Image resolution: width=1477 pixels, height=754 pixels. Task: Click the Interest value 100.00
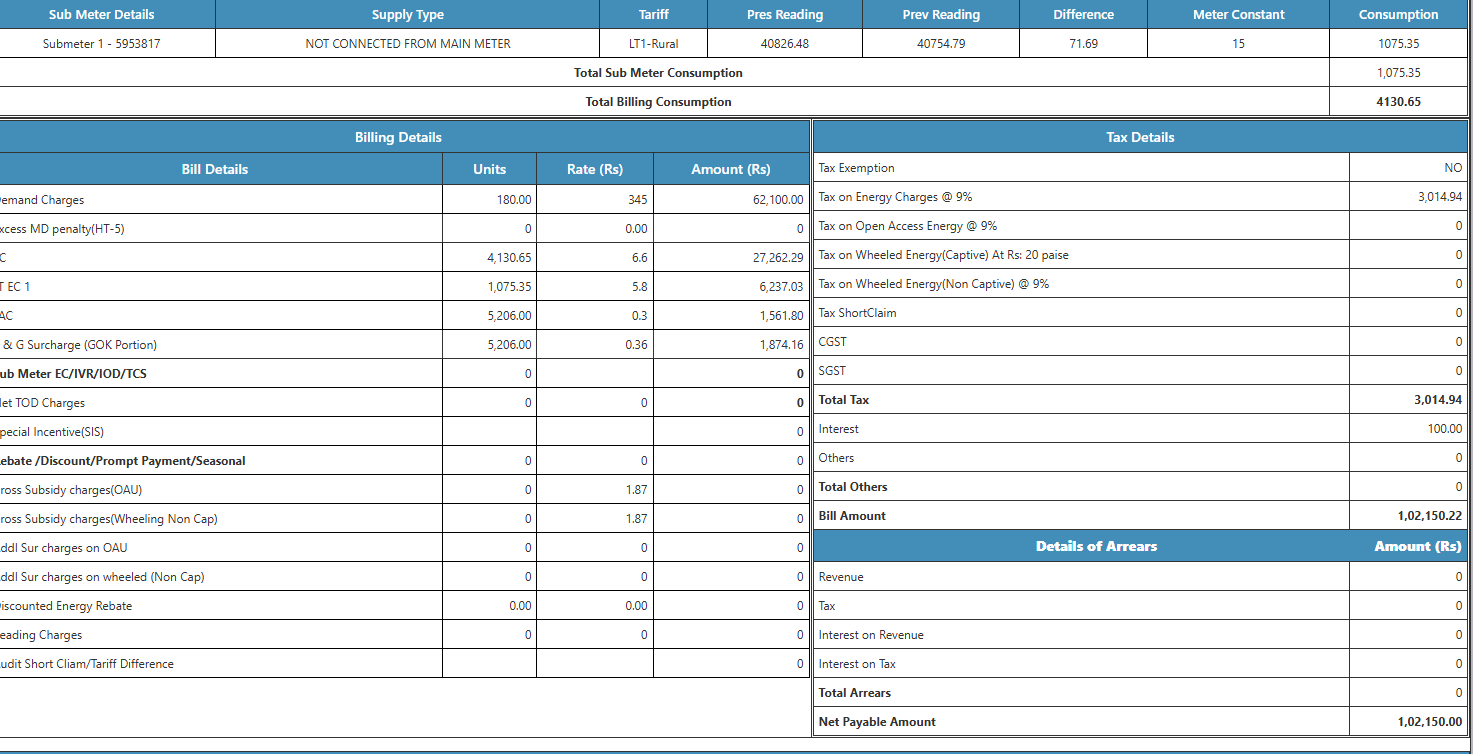coord(1444,429)
